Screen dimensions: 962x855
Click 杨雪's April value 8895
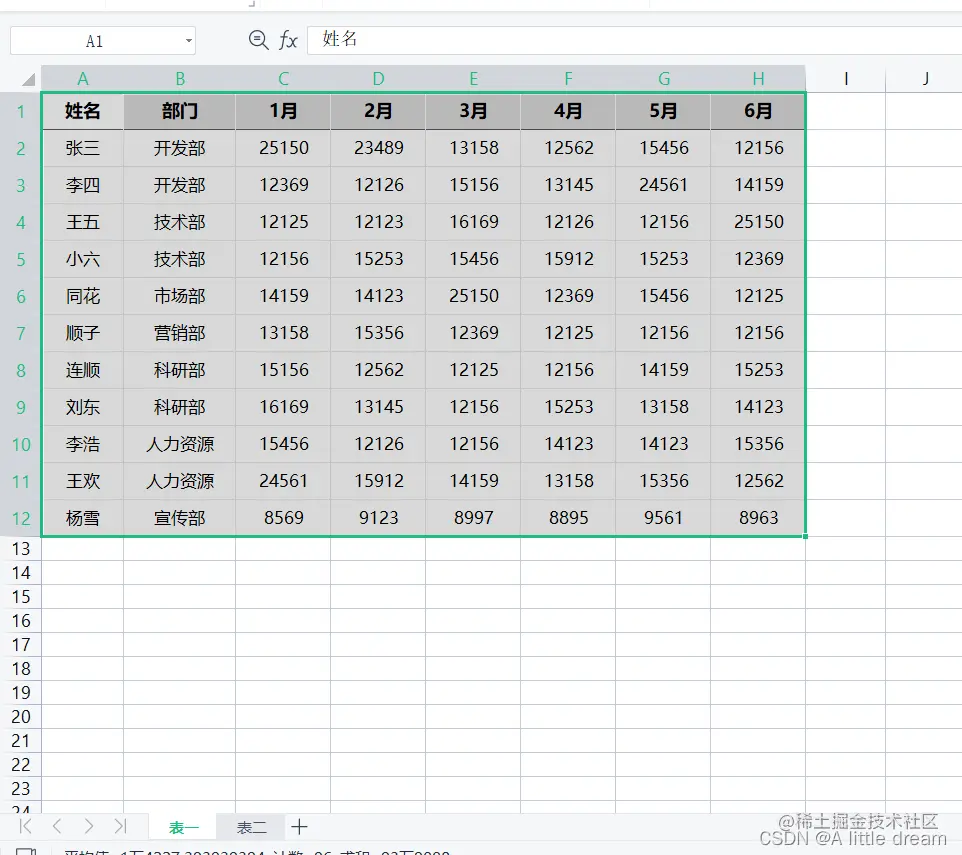coord(569,518)
